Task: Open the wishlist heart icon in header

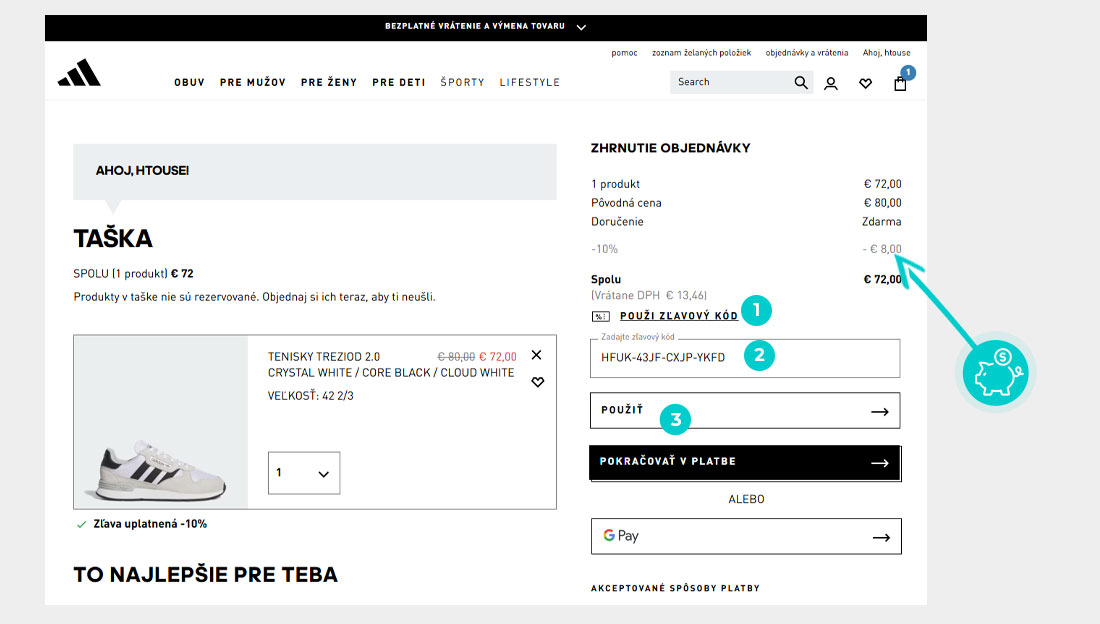Action: click(866, 84)
